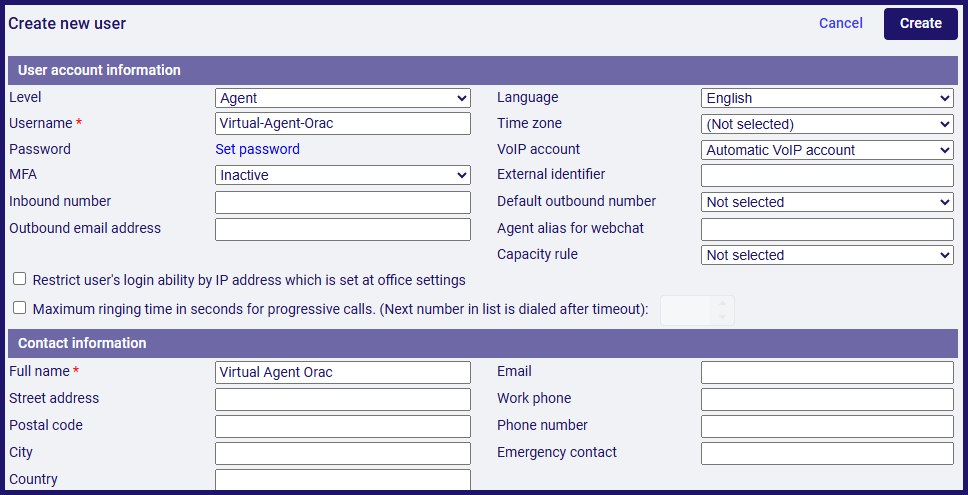
Task: Select the Emergency contact input field
Action: 827,454
